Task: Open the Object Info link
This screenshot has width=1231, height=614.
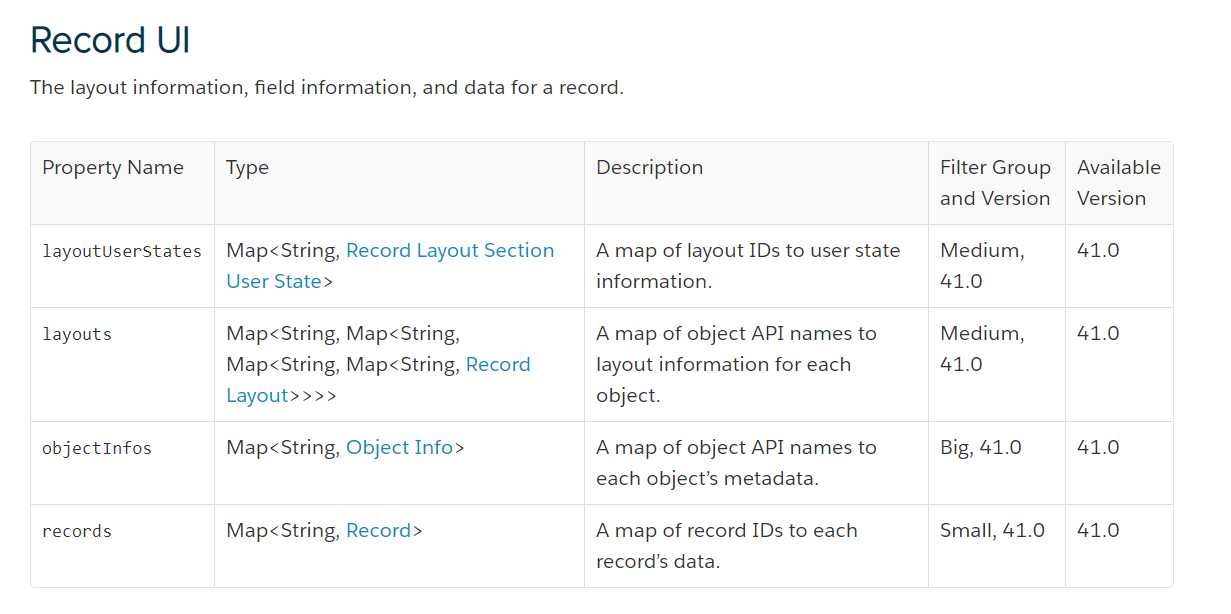Action: coord(400,447)
